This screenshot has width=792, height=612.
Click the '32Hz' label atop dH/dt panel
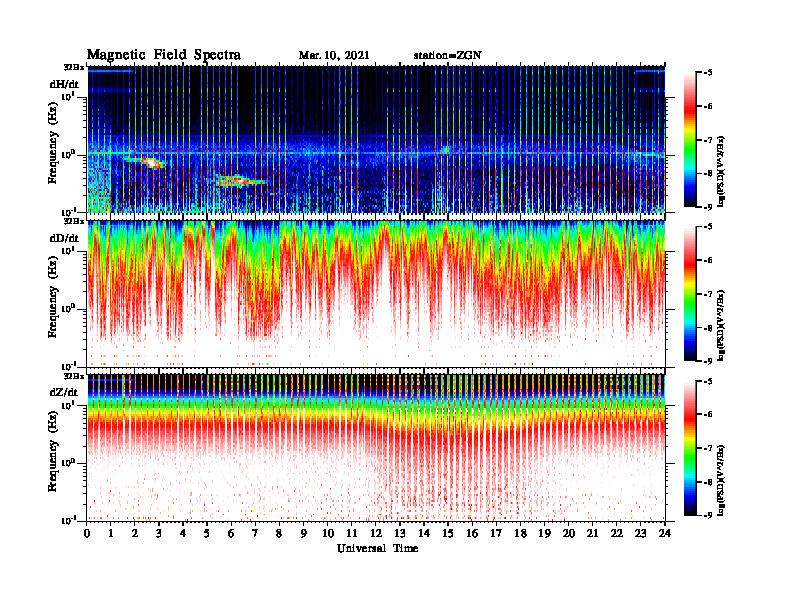click(74, 67)
